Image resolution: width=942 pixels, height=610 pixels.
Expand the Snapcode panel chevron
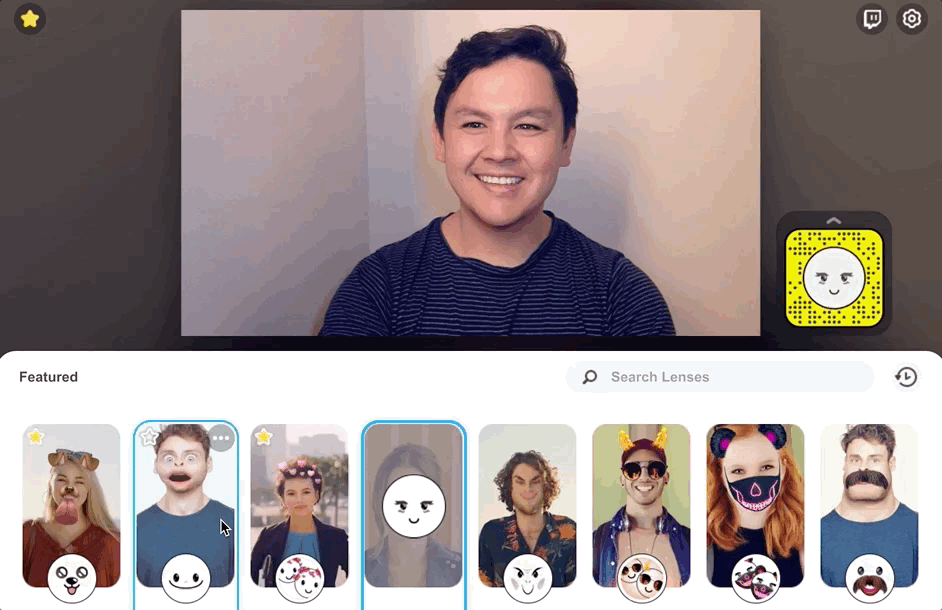pos(833,221)
